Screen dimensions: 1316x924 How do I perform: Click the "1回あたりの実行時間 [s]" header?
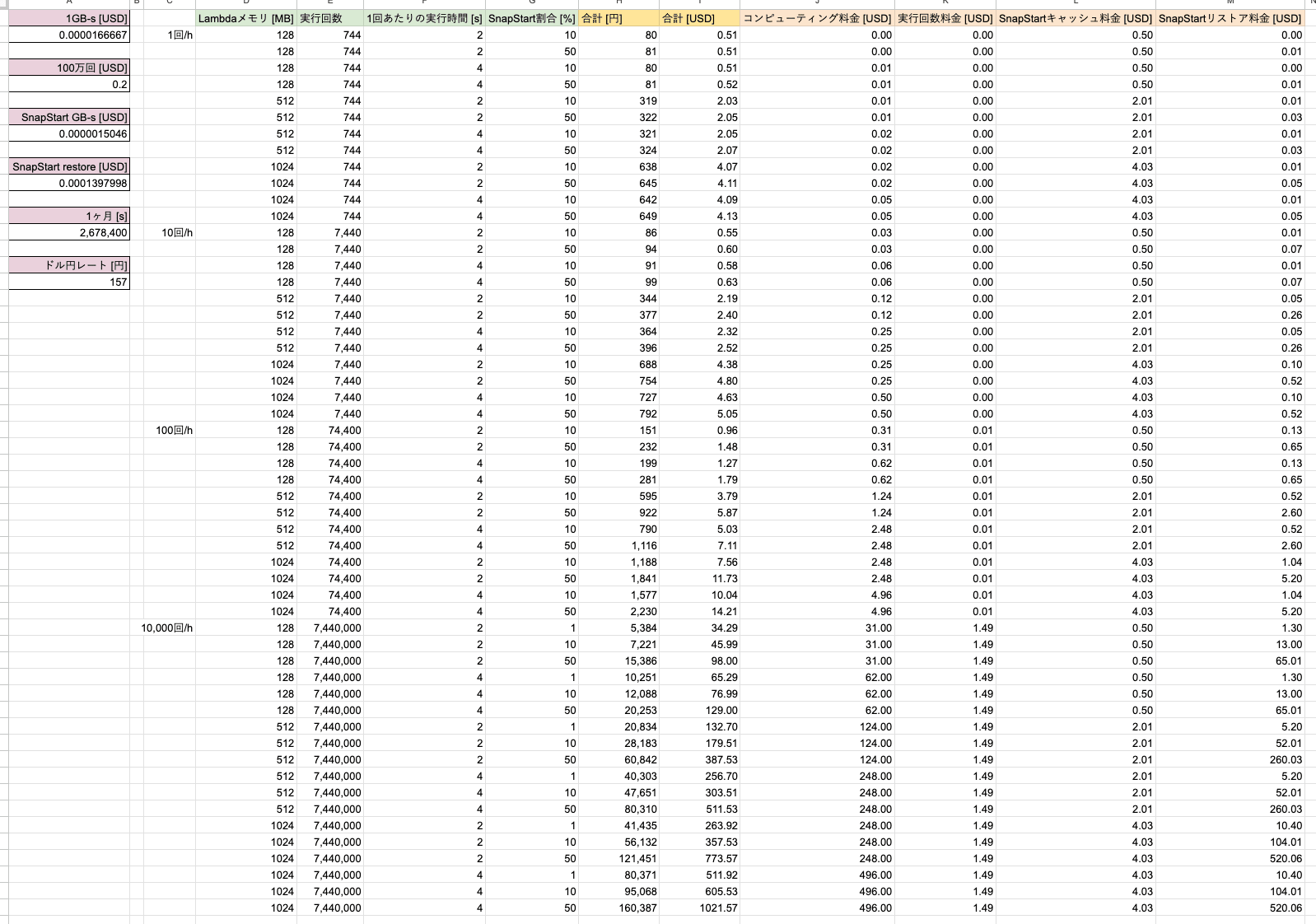tap(424, 18)
